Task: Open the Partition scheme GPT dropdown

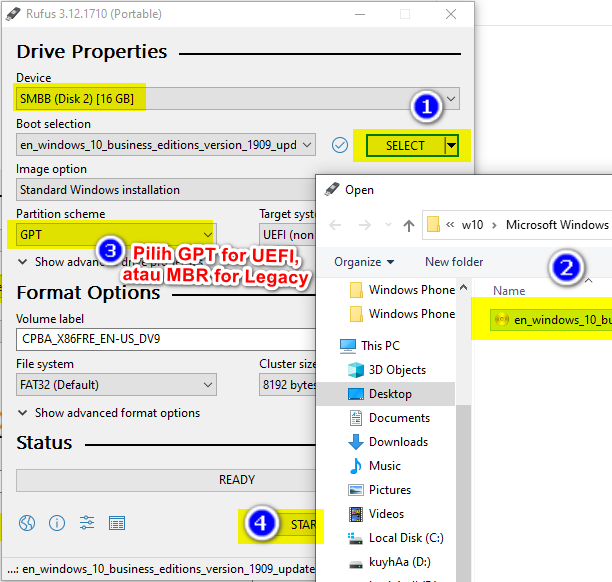Action: pos(116,235)
